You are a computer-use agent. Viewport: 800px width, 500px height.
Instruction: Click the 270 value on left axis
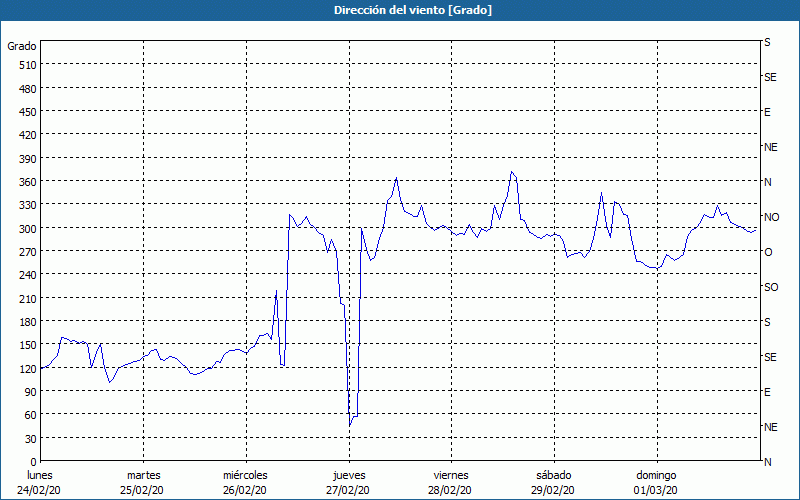(28, 252)
